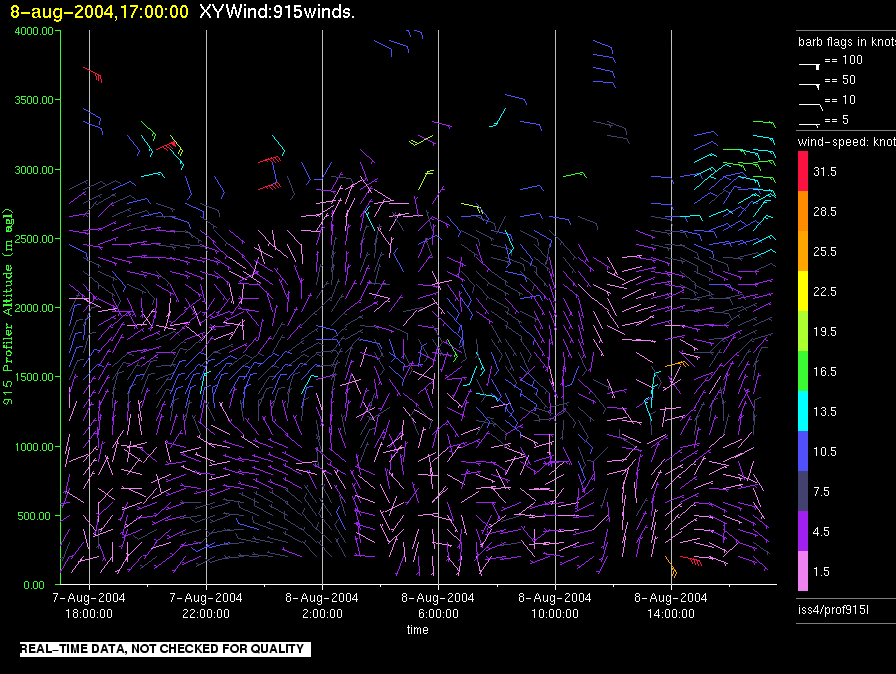Click the 25.5 wind-speed scale value
This screenshot has height=674, width=896.
[x=825, y=252]
